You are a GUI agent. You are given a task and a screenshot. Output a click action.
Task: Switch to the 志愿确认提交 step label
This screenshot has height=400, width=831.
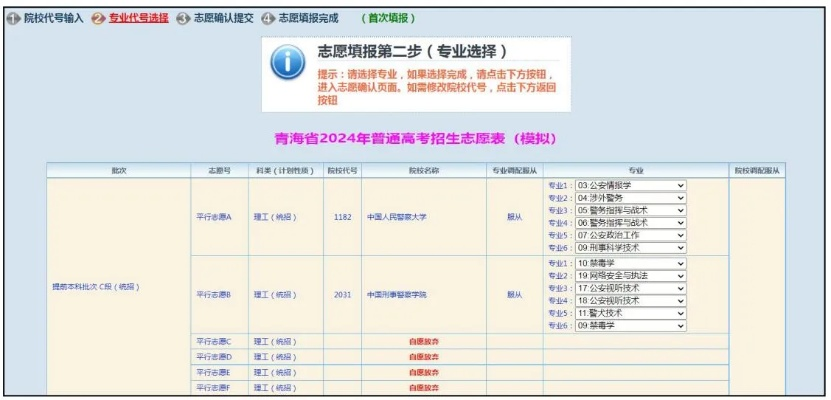pyautogui.click(x=223, y=18)
